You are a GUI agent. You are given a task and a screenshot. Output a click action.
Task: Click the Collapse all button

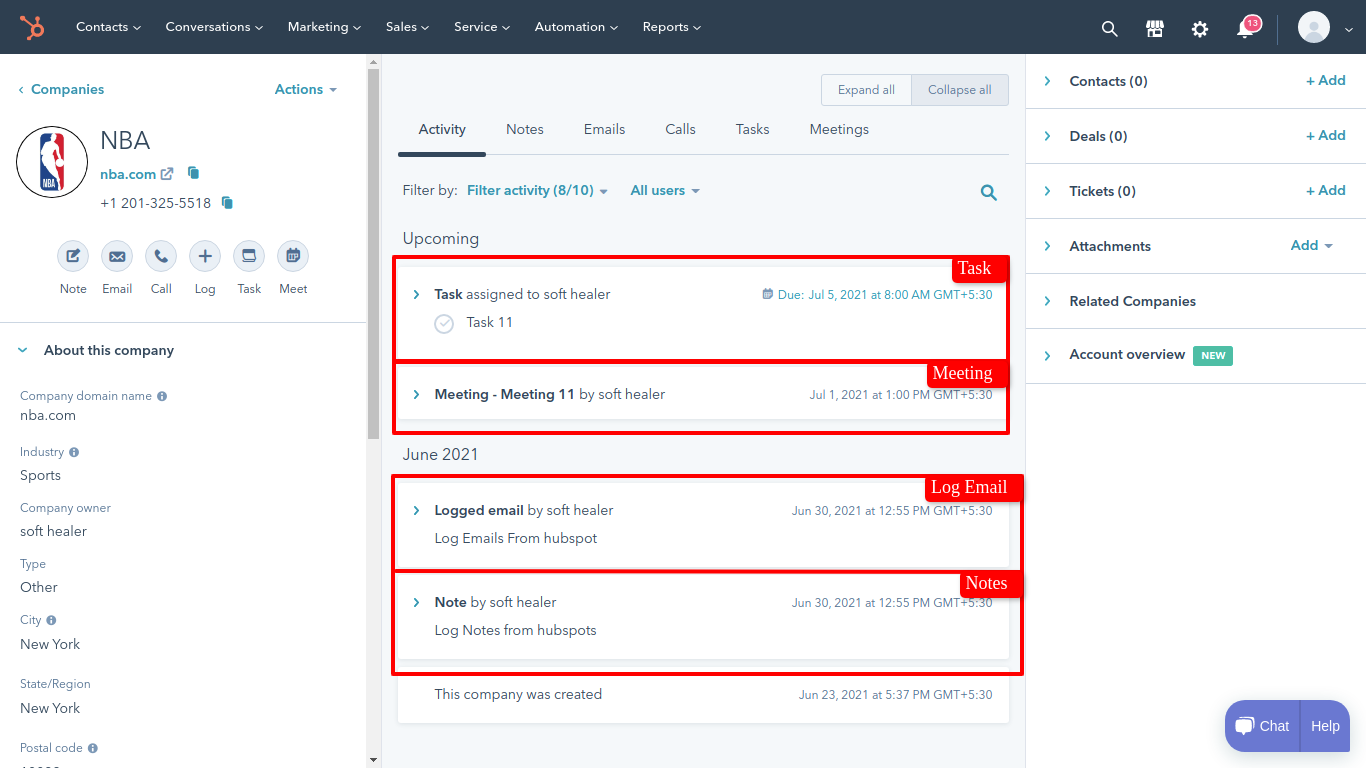pyautogui.click(x=960, y=90)
